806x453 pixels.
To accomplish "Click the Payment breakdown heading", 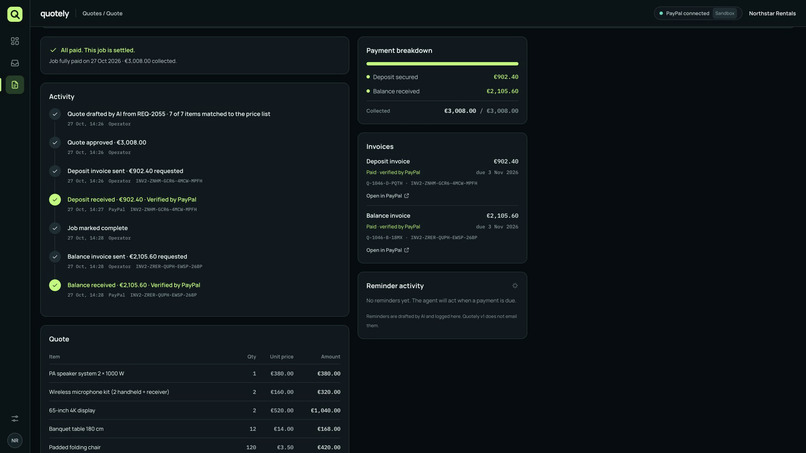I will [399, 51].
